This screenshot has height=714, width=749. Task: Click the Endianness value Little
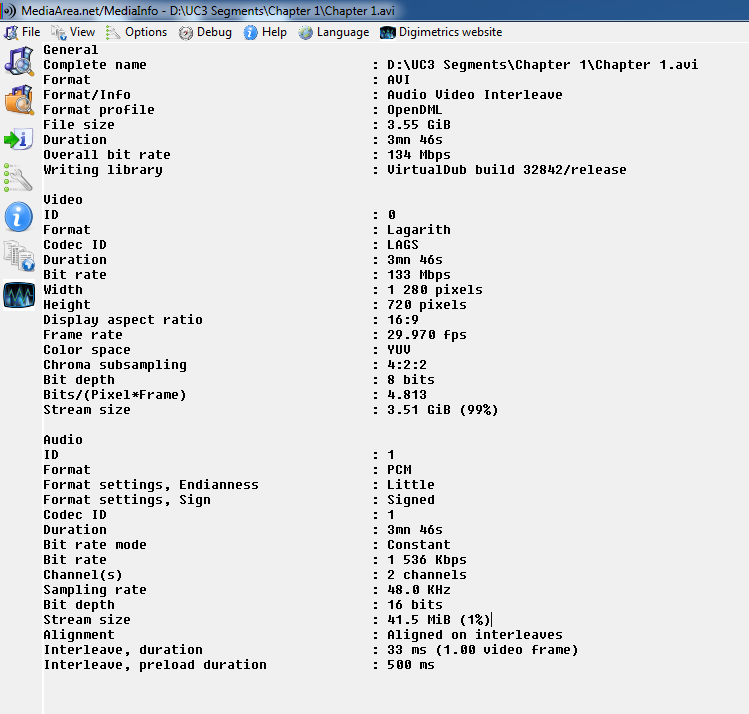coord(411,485)
